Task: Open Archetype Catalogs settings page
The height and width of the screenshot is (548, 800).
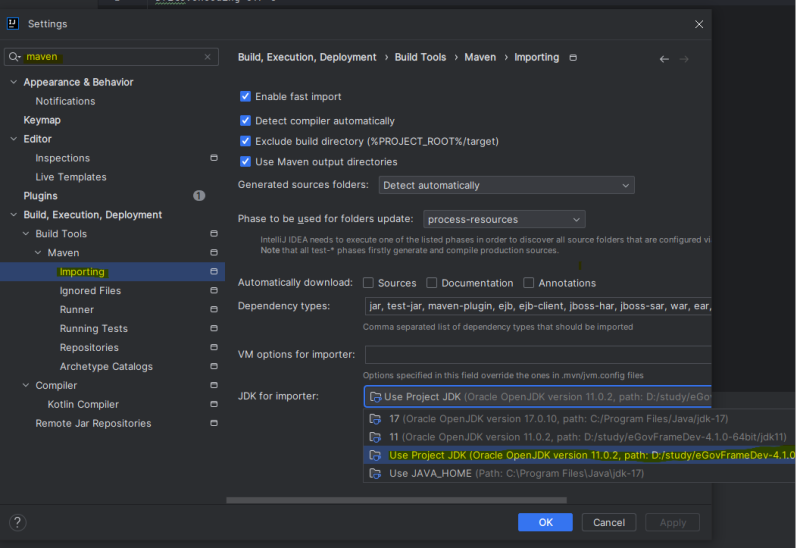Action: [106, 366]
